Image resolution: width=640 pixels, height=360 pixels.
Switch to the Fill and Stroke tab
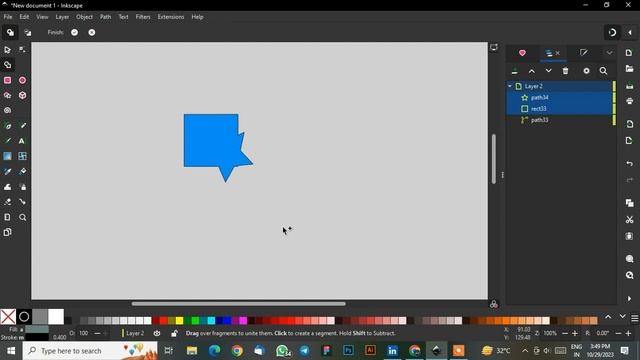tap(584, 53)
